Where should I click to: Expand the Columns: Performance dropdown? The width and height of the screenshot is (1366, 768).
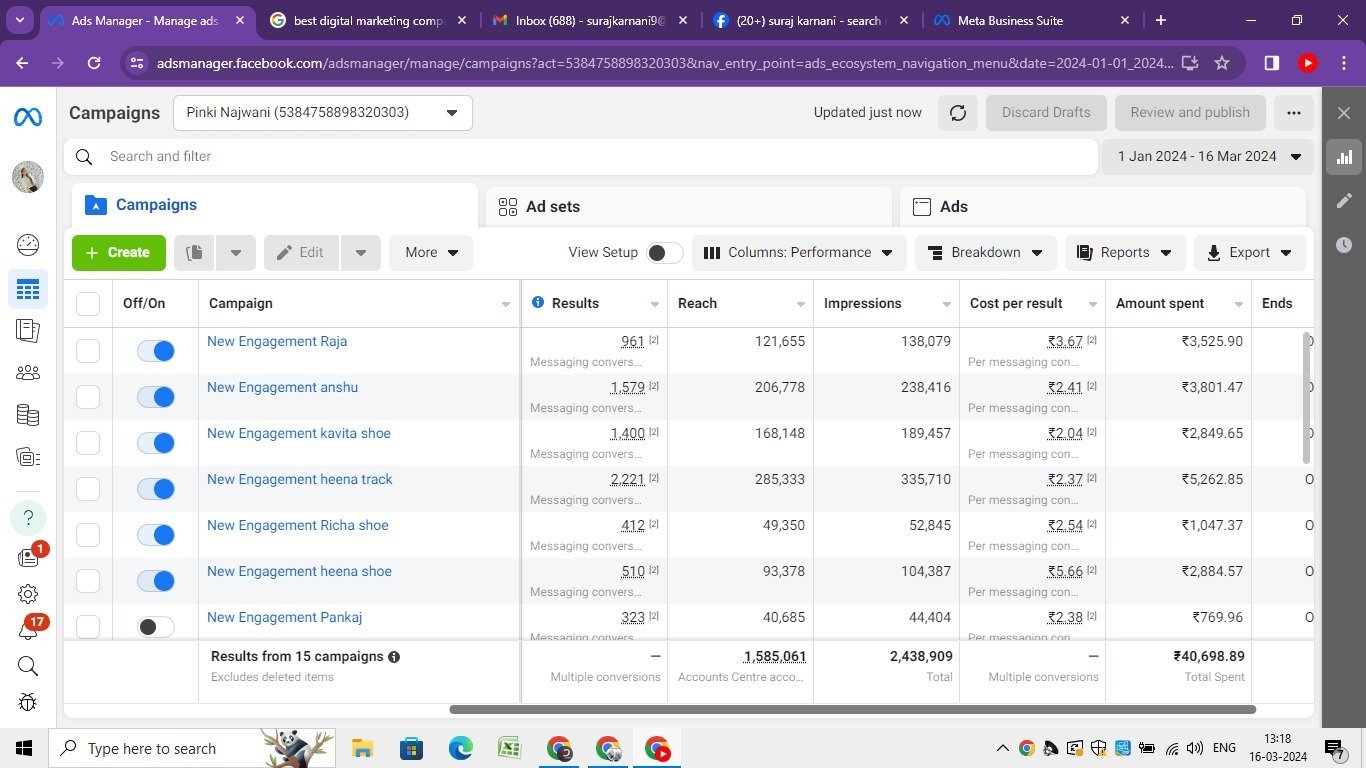[799, 253]
